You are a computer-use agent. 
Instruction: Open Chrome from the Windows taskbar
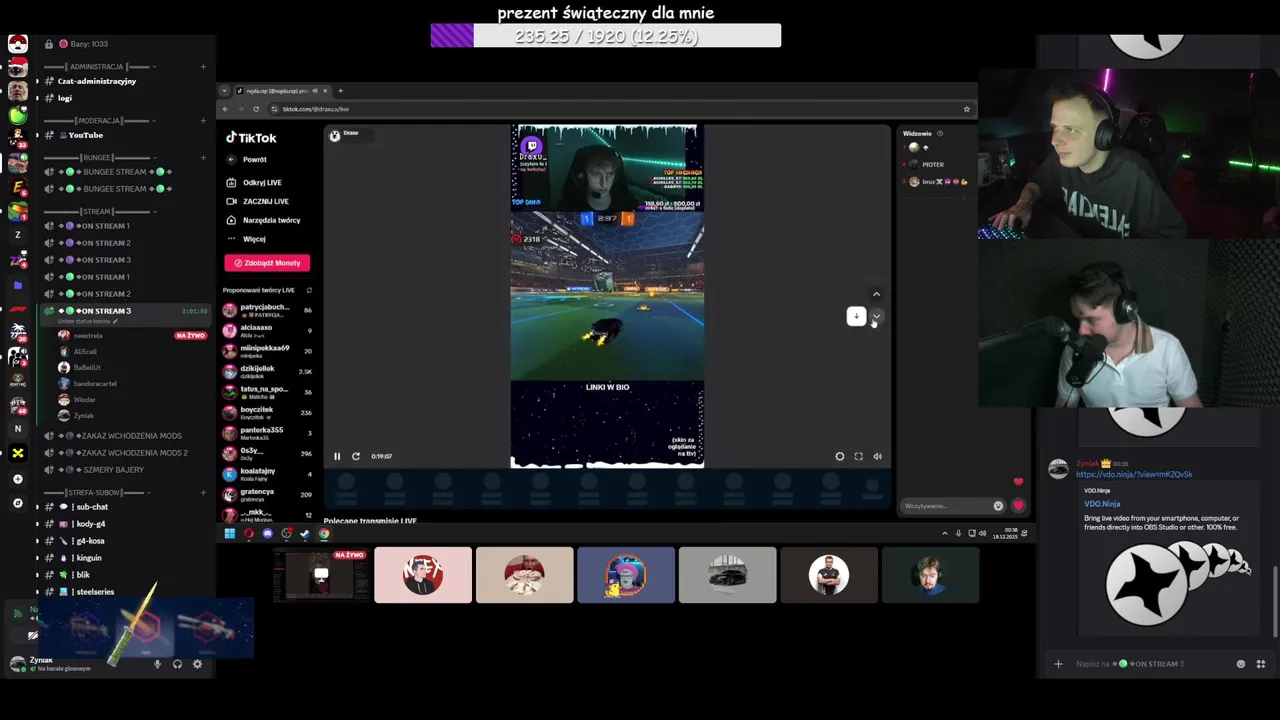coord(324,534)
